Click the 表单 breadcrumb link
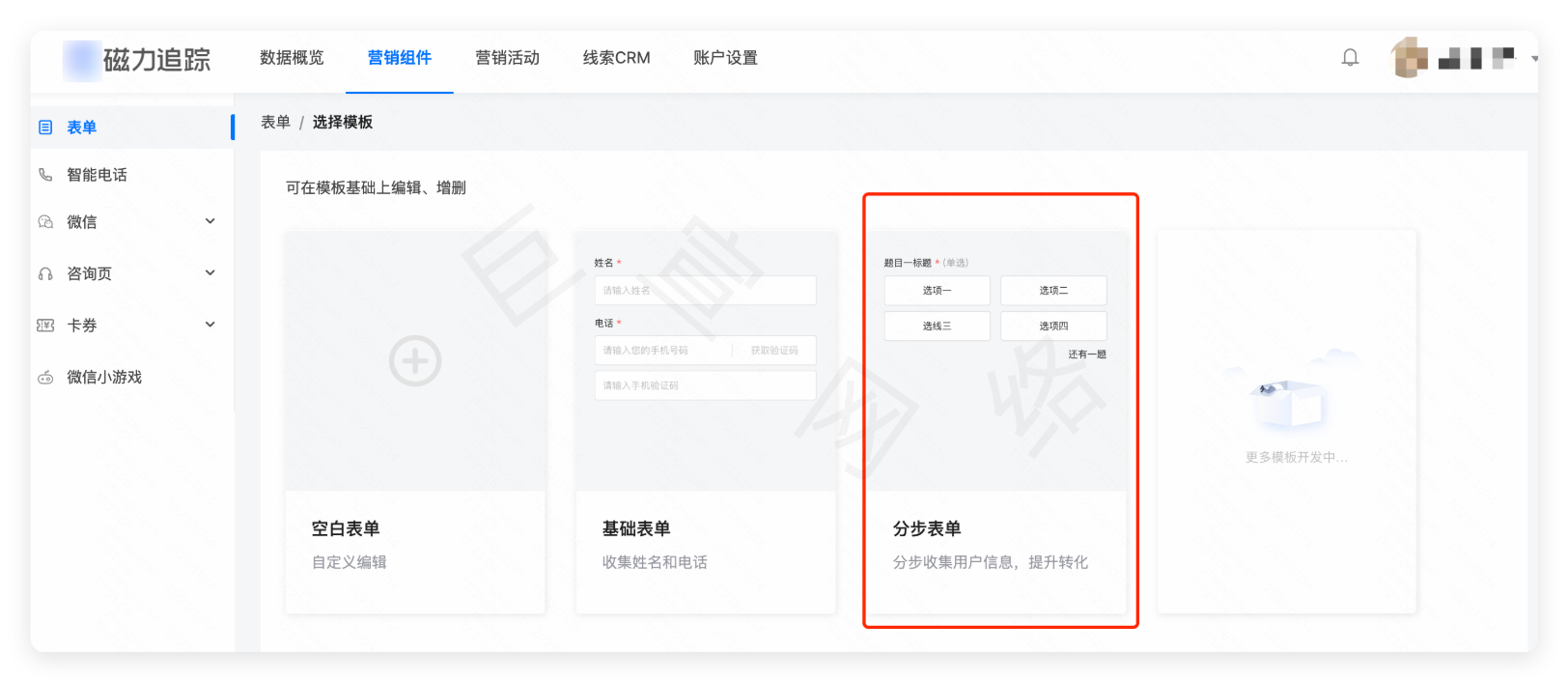1568x682 pixels. pyautogui.click(x=275, y=123)
